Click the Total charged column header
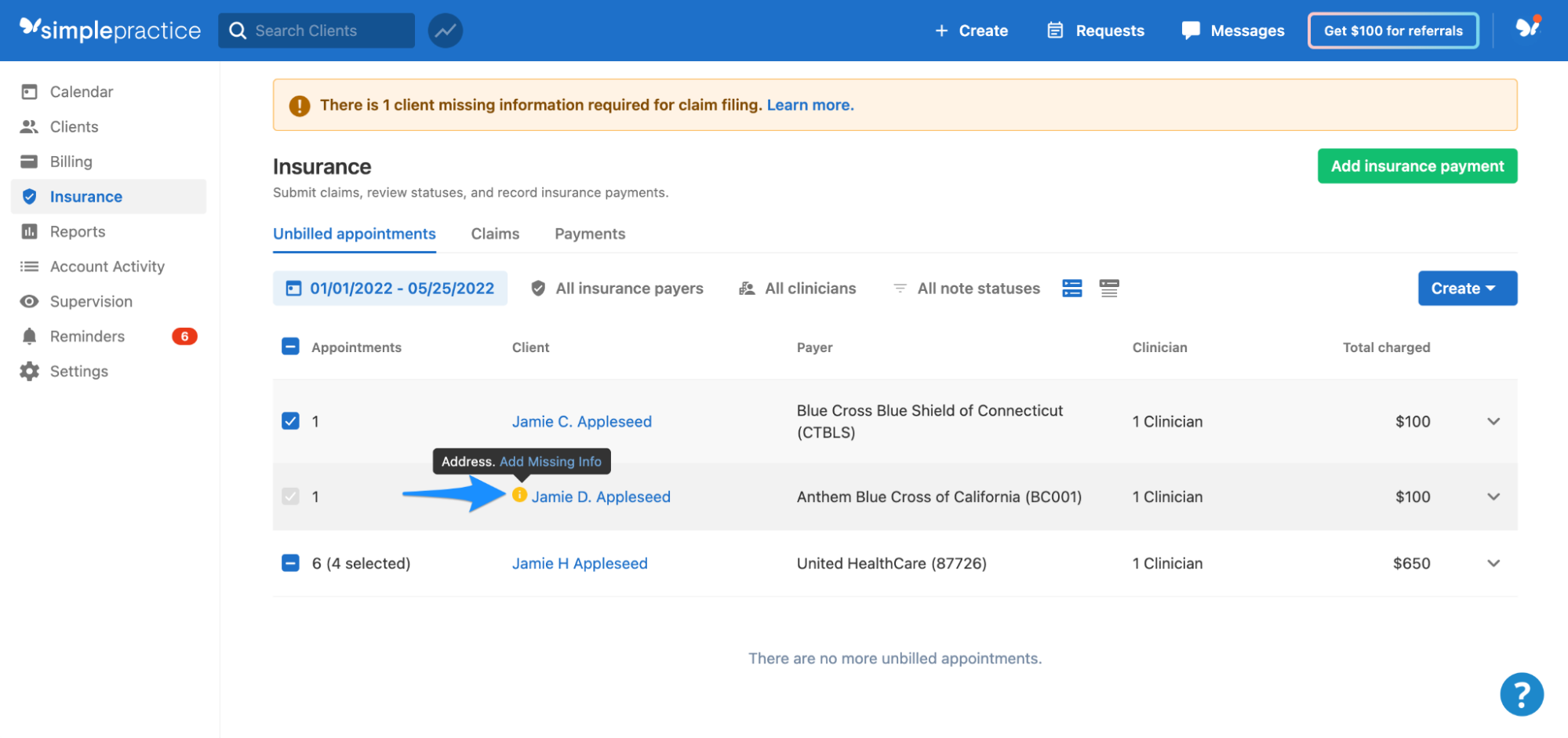The image size is (1568, 738). pos(1386,347)
